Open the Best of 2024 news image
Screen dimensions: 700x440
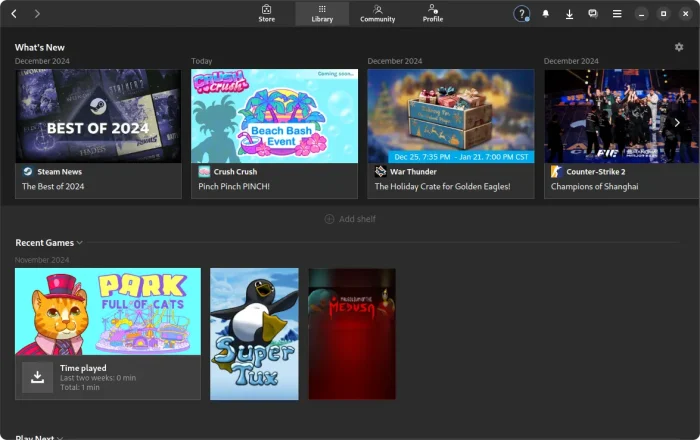click(x=98, y=116)
